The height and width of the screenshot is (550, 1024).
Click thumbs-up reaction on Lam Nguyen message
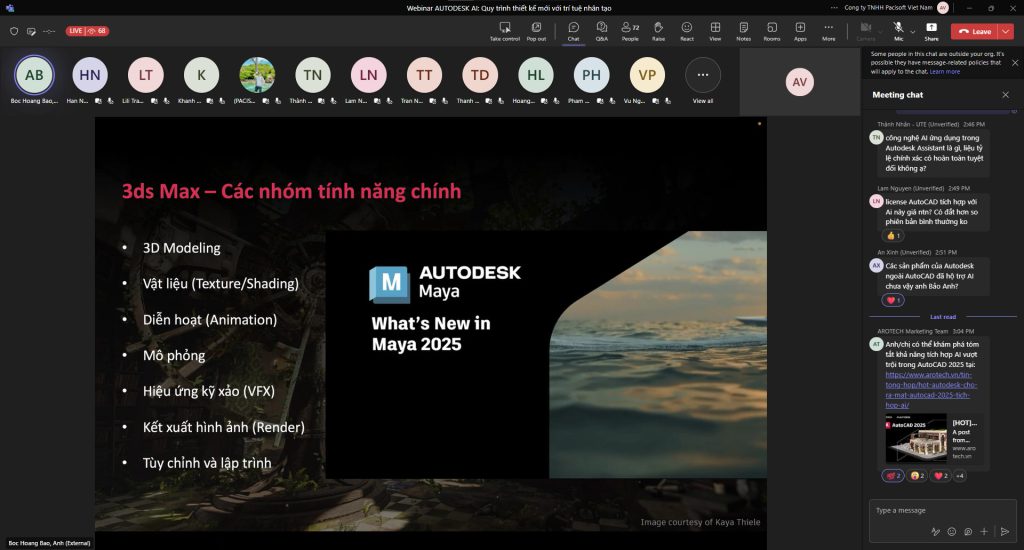pos(893,236)
